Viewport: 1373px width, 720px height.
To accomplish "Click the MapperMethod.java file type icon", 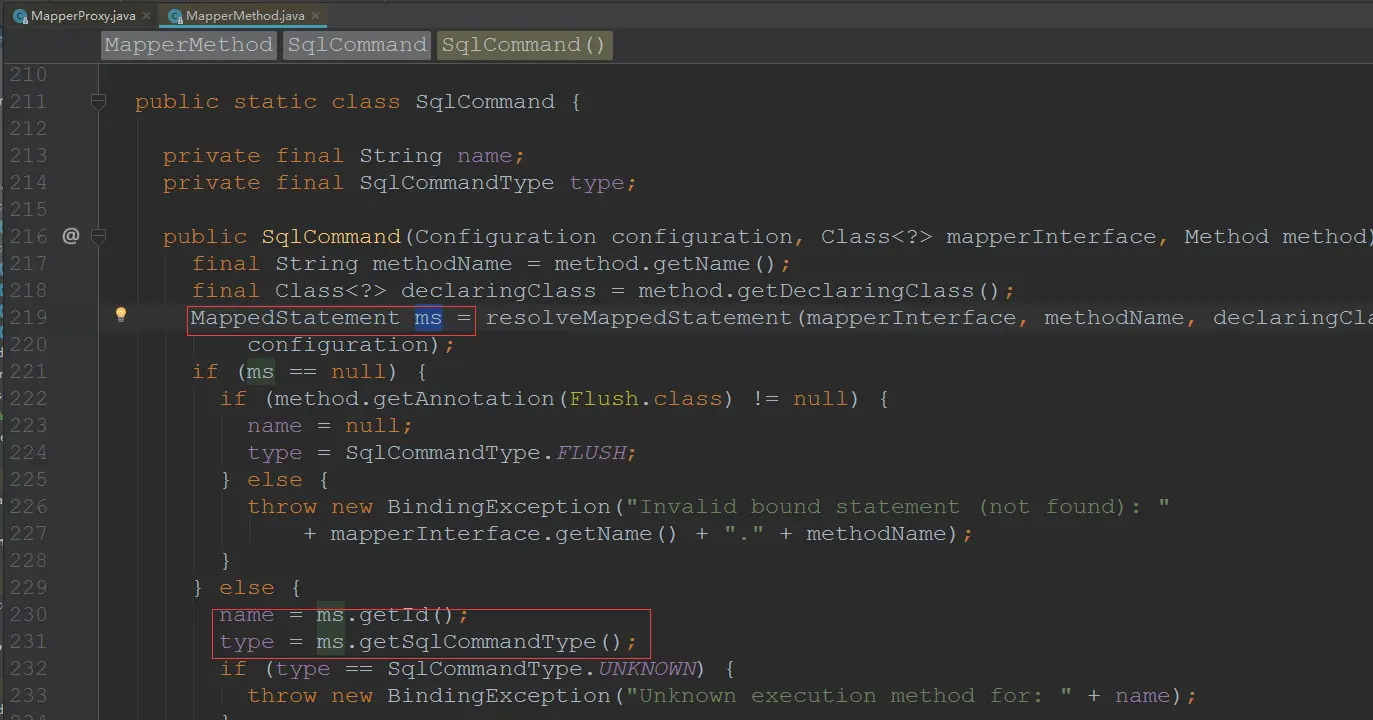I will click(174, 17).
